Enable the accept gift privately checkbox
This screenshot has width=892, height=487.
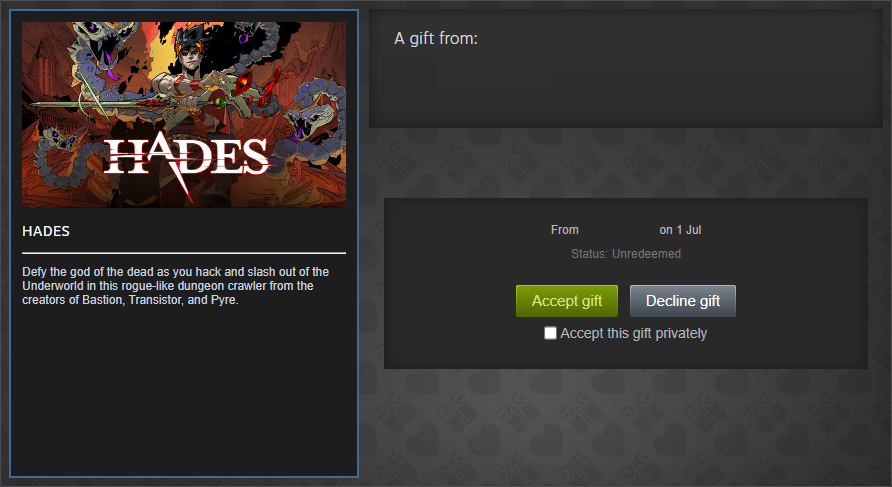(550, 333)
